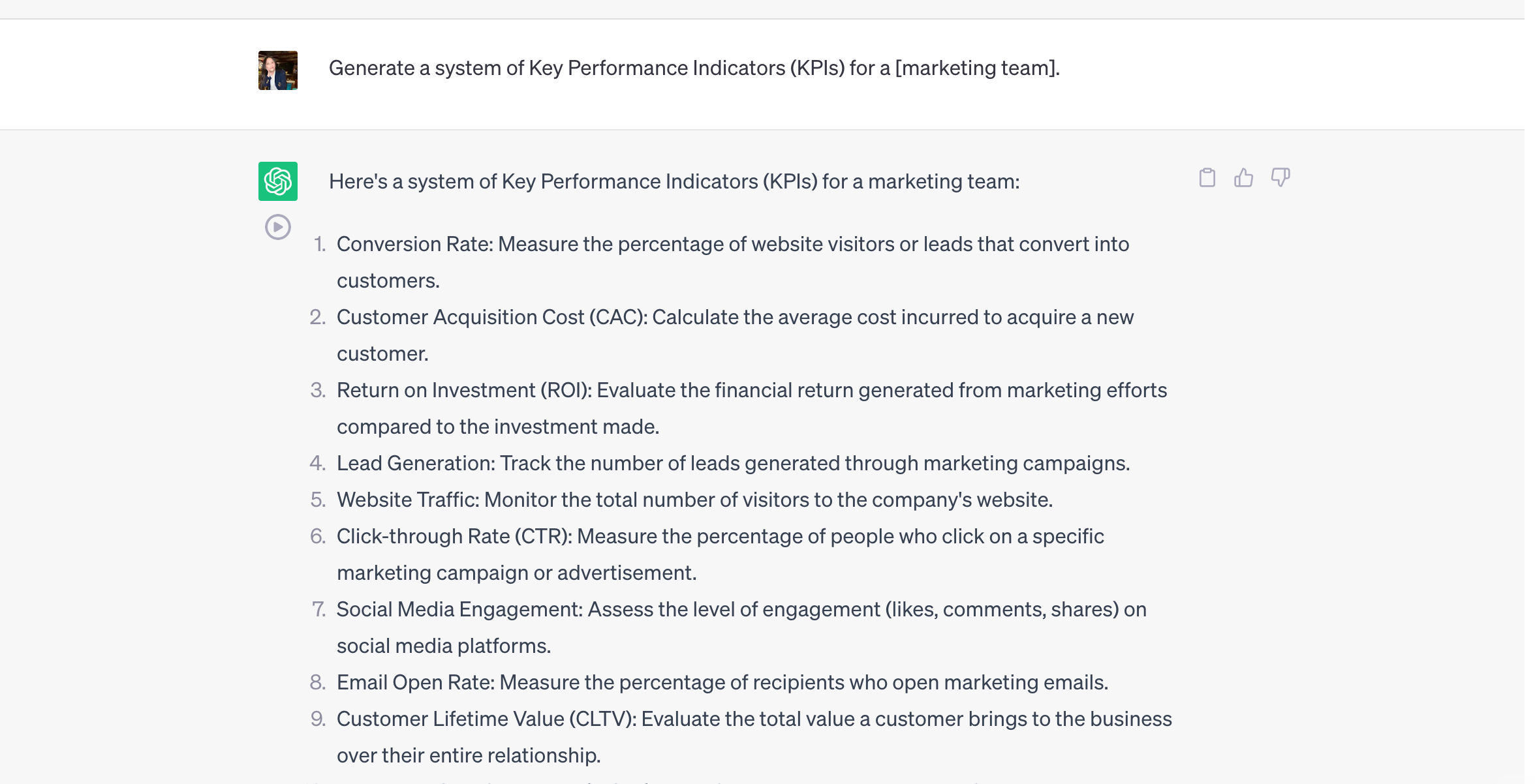Click the user profile photo avatar
The width and height of the screenshot is (1535, 784).
coord(278,70)
